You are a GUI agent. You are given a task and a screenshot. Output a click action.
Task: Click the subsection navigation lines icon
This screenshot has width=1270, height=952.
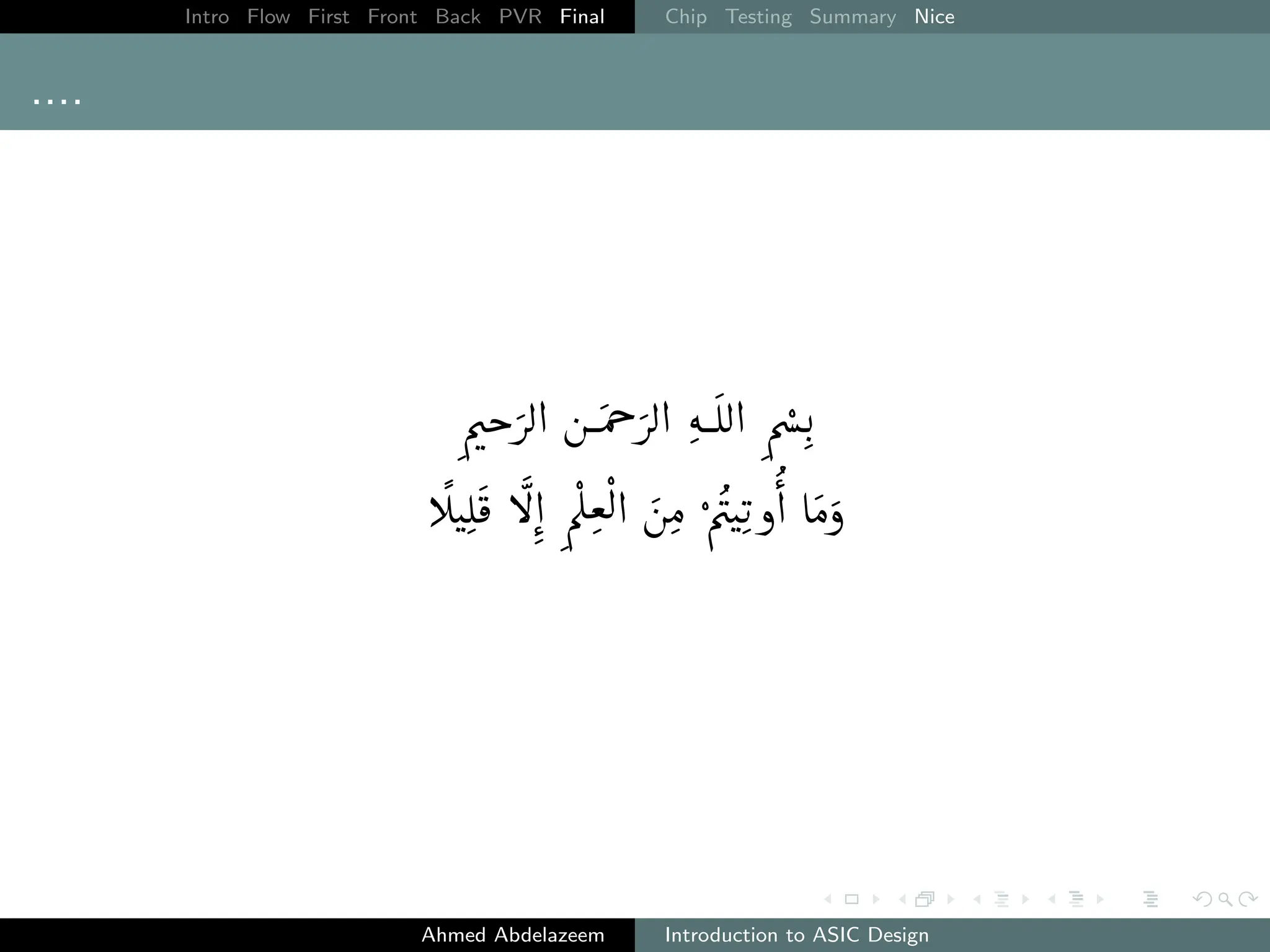pyautogui.click(x=1001, y=899)
